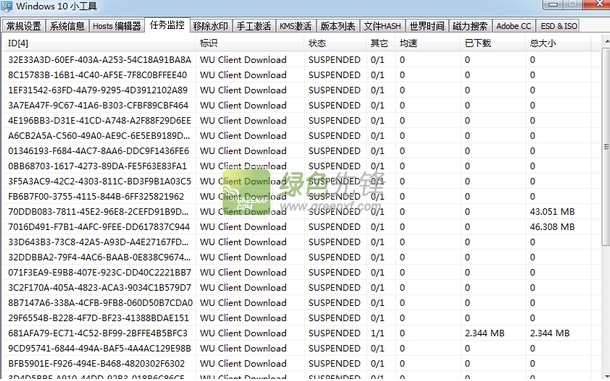
Task: Select the 文件HASH tab
Action: 382,26
